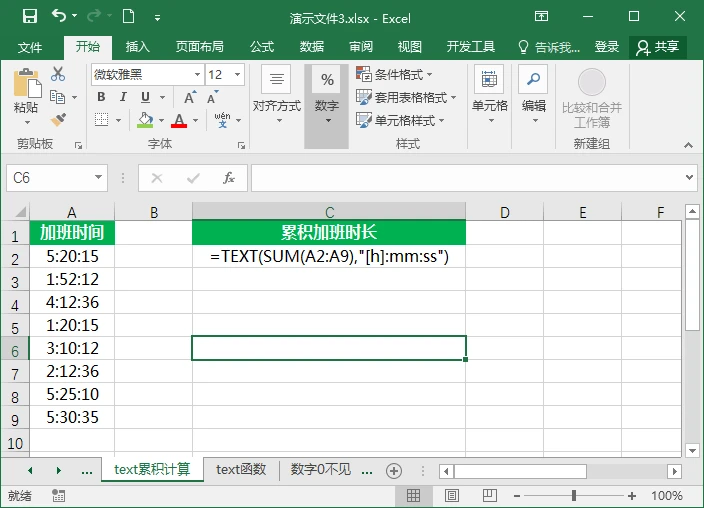
Task: Open Customize Quick Access Toolbar arrow
Action: (x=157, y=18)
